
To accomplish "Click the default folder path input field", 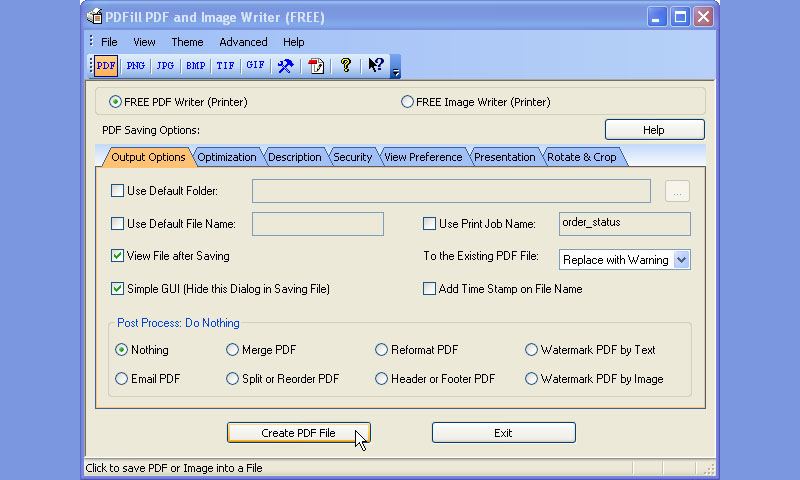I will pos(452,191).
